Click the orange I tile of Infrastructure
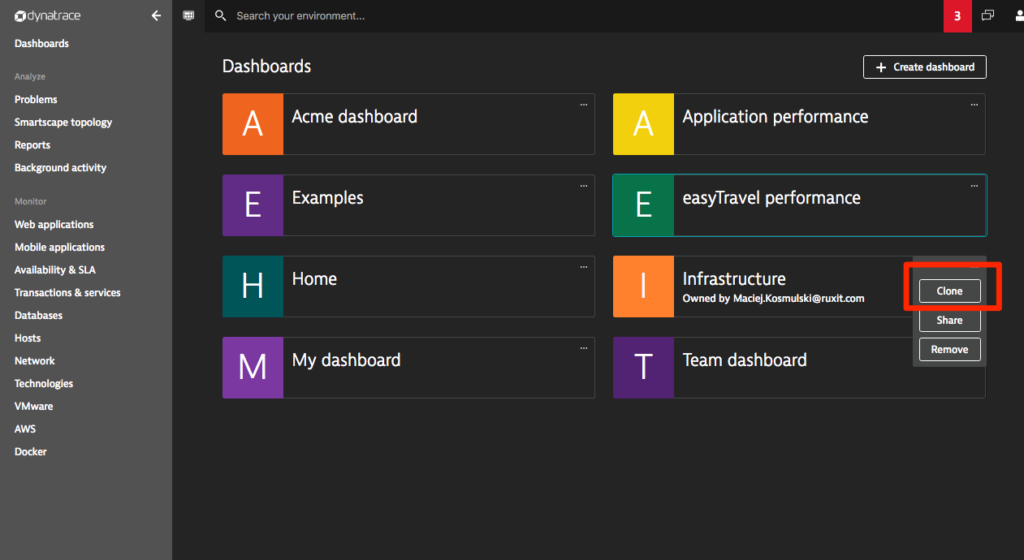This screenshot has width=1024, height=560. (x=643, y=287)
